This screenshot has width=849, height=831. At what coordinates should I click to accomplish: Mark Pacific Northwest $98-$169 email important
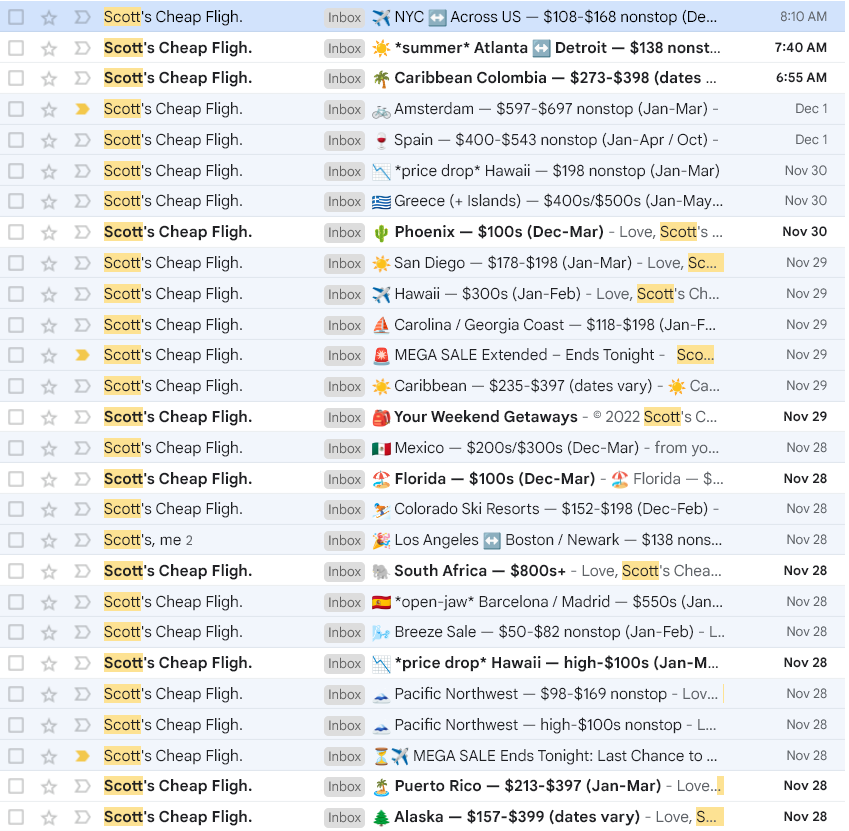point(82,693)
